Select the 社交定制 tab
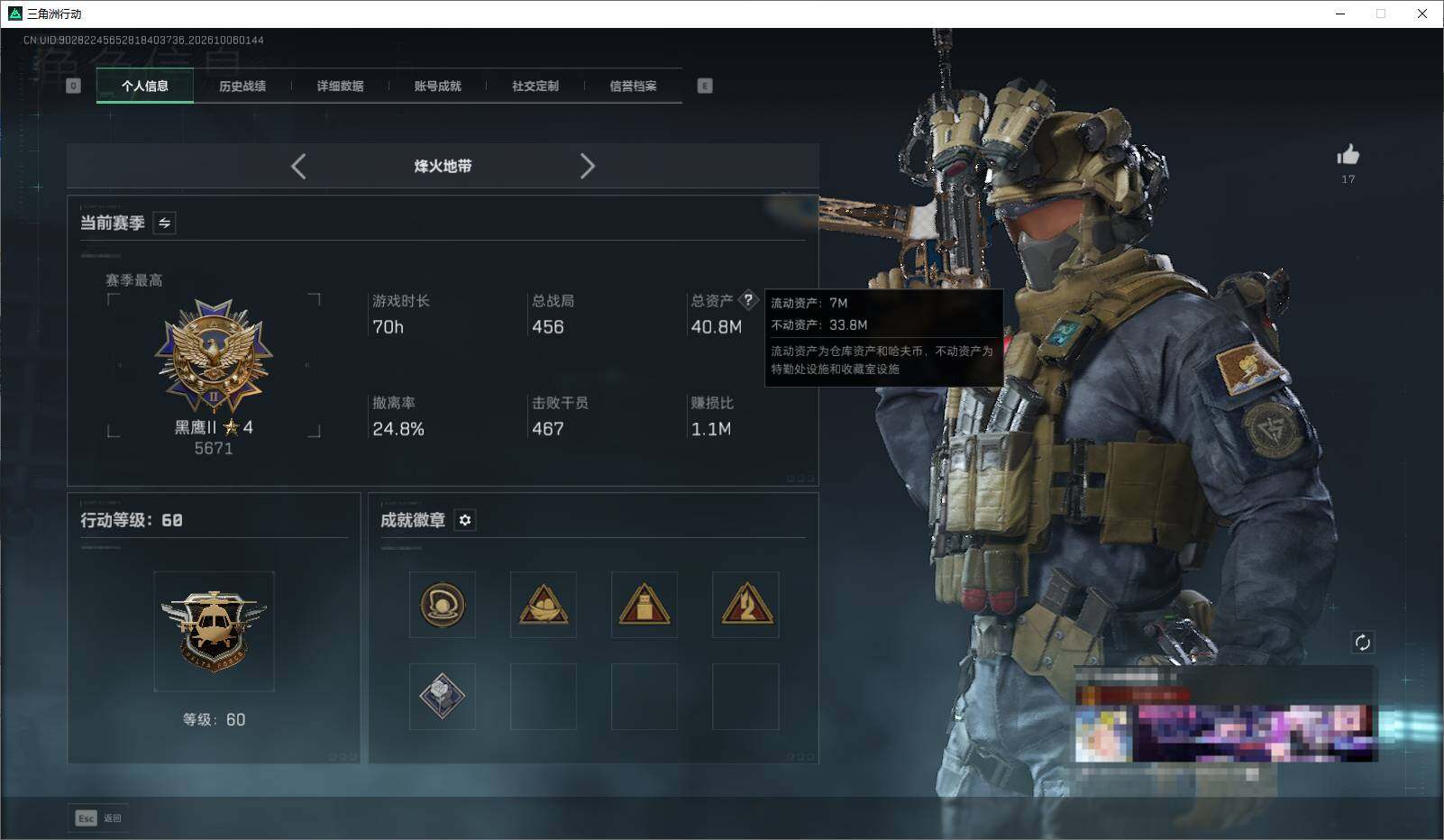Screen dimensions: 1444x840 [x=535, y=86]
